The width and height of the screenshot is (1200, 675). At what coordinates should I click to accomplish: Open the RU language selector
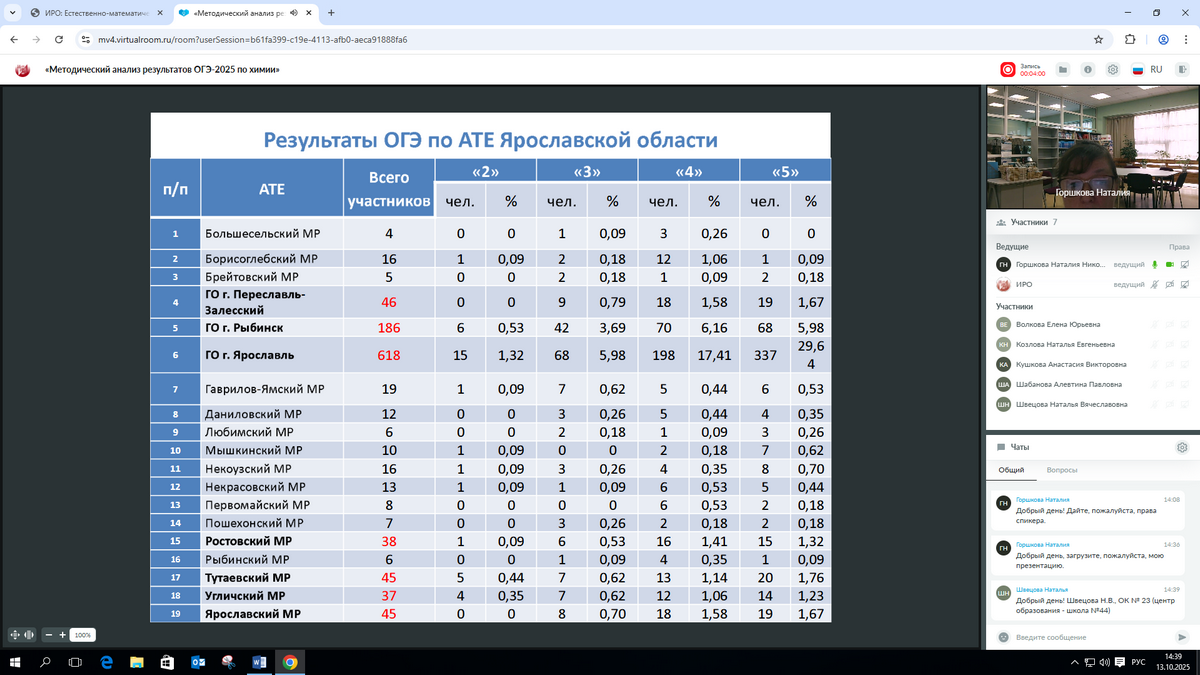(1146, 70)
